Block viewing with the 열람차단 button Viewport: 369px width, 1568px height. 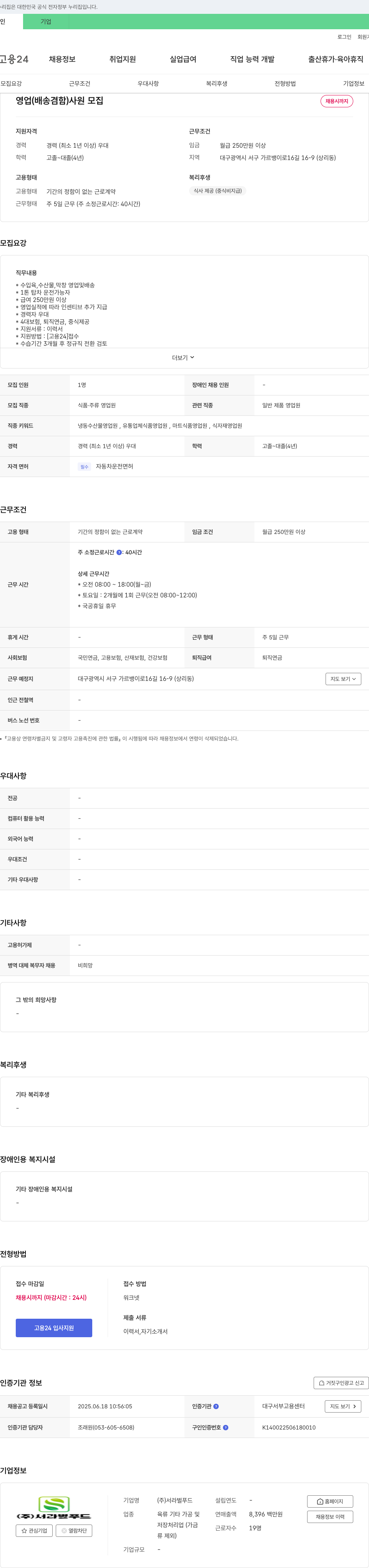click(74, 1530)
